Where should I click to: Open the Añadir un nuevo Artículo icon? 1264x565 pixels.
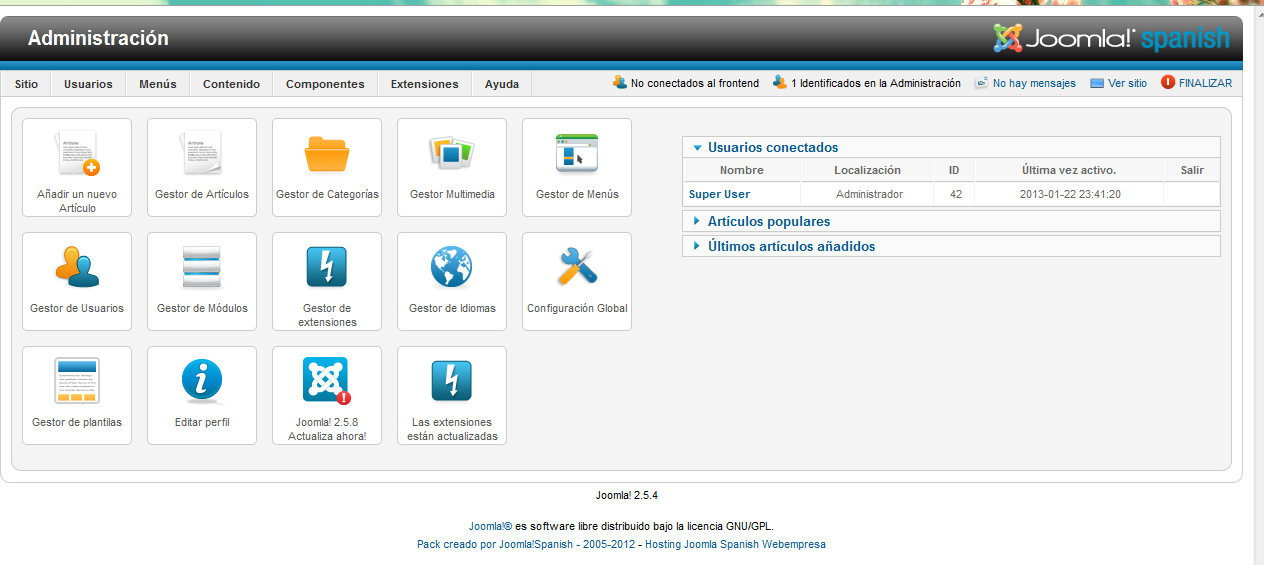click(77, 156)
